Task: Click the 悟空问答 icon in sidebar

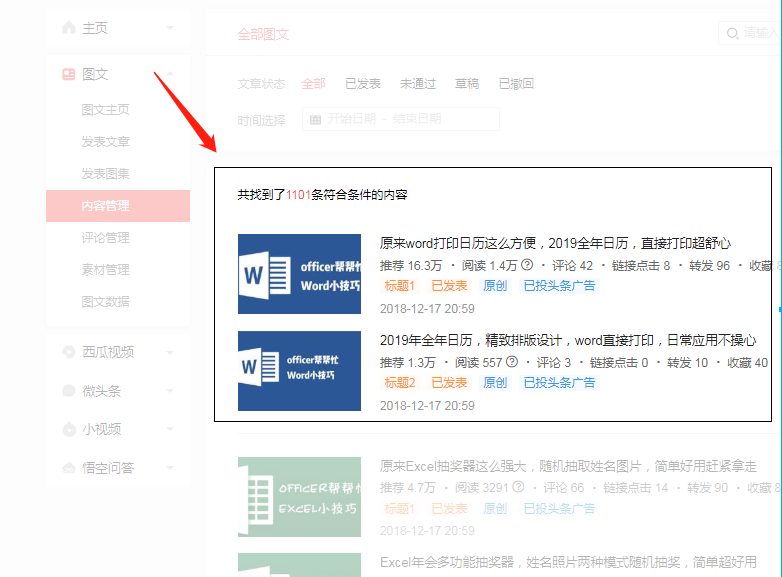Action: coord(69,468)
